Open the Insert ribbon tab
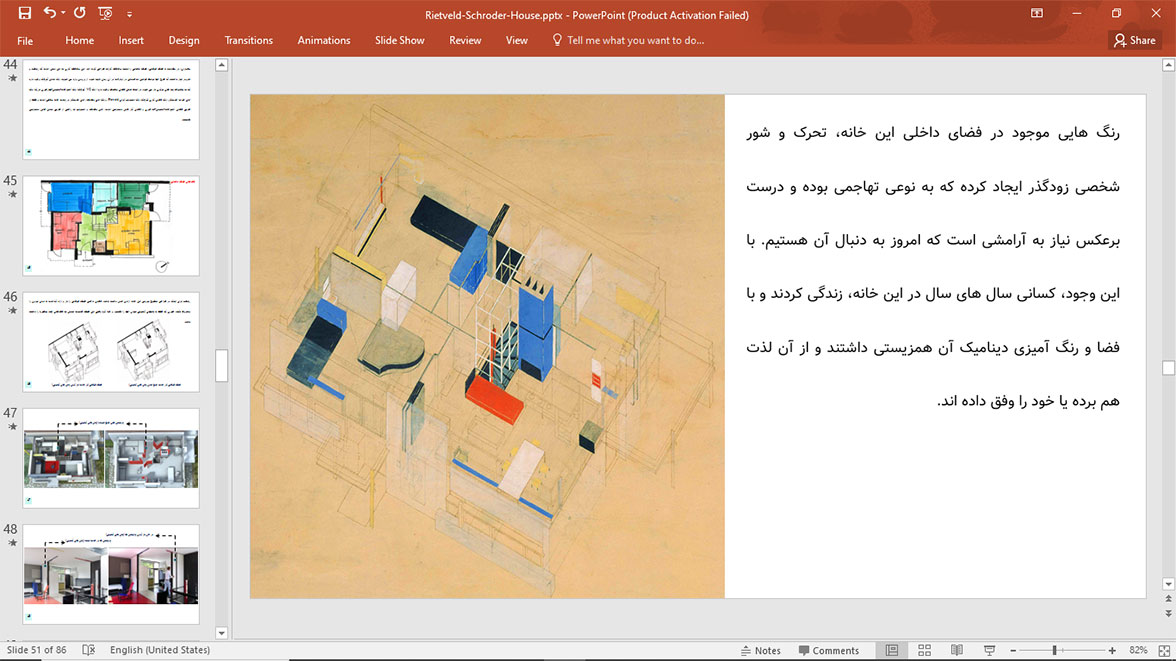 [x=131, y=41]
